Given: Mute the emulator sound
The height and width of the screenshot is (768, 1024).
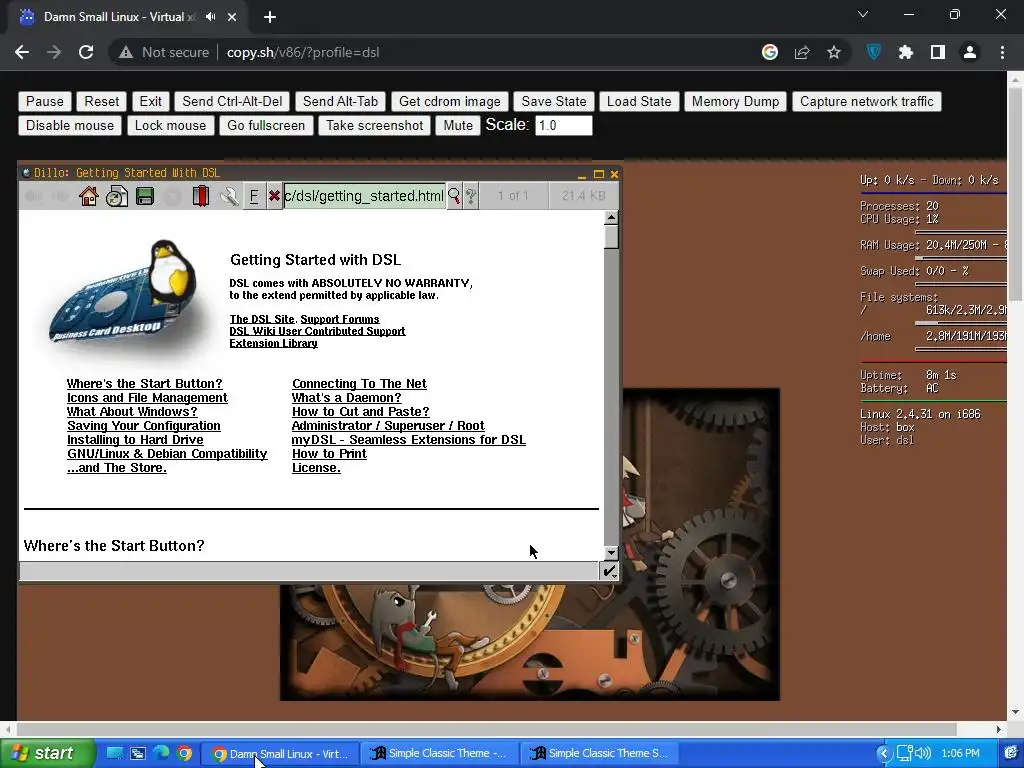Looking at the screenshot, I should pyautogui.click(x=458, y=125).
